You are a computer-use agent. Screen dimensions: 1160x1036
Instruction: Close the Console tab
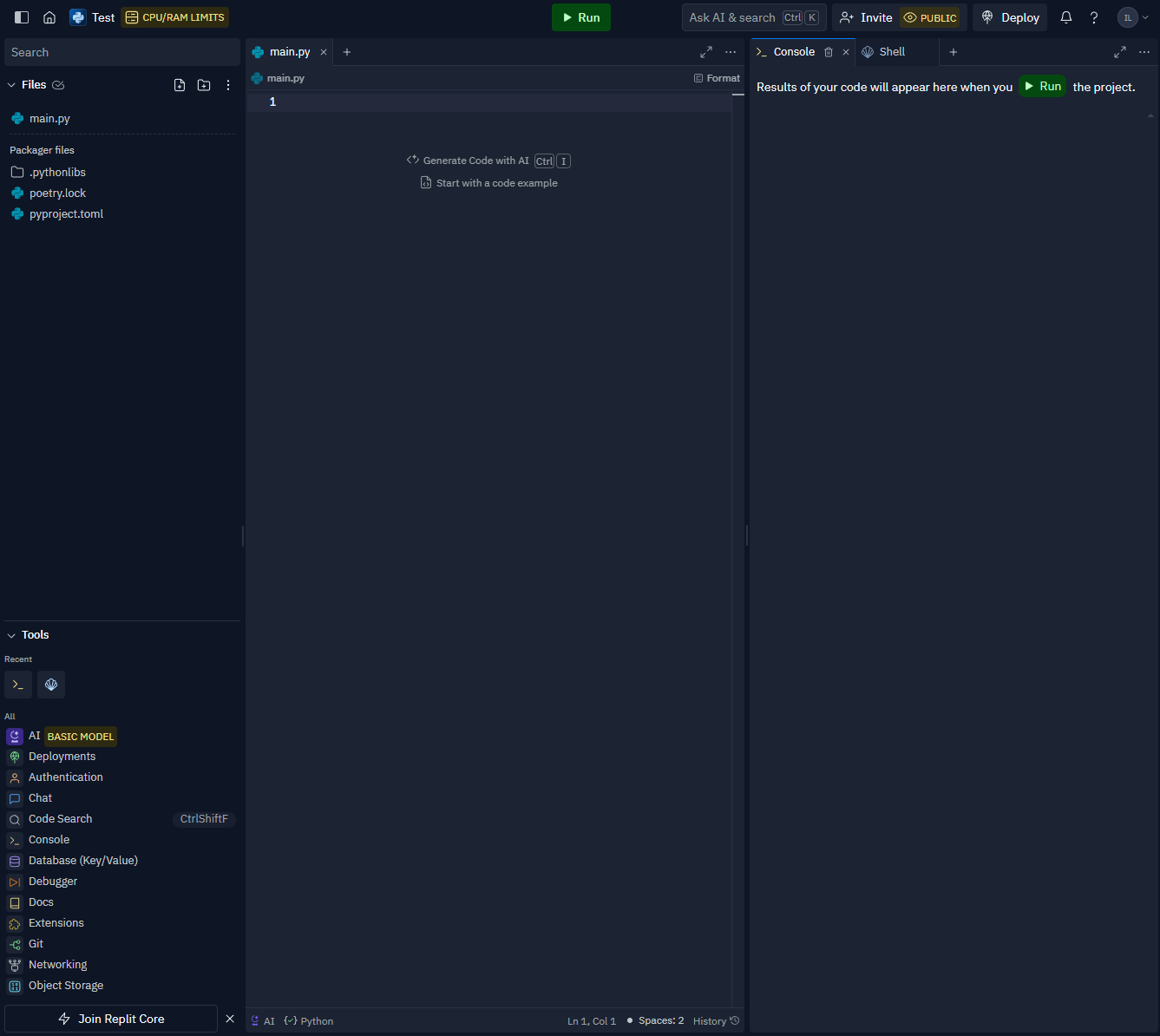pyautogui.click(x=846, y=52)
